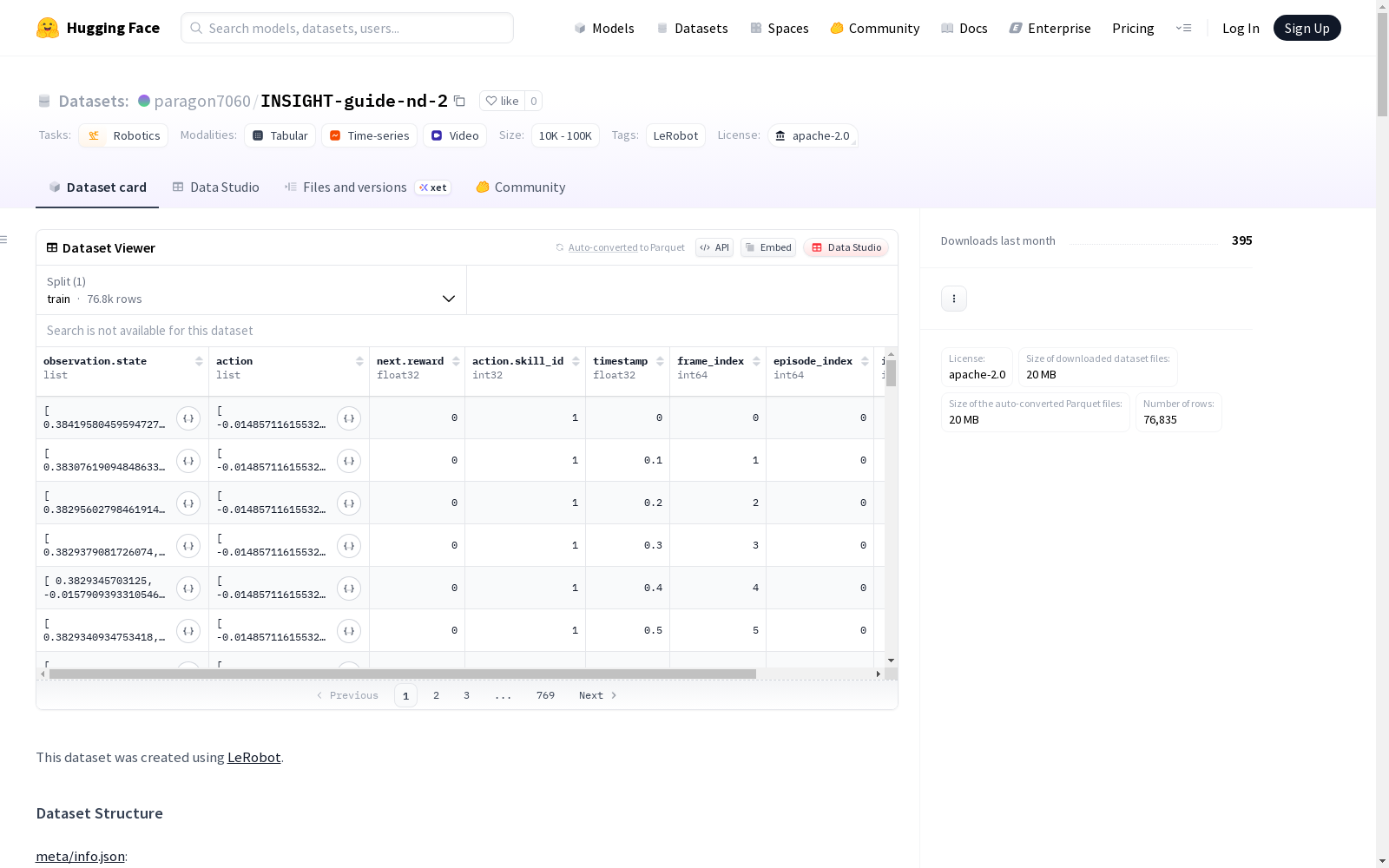1389x868 pixels.
Task: Click the Video modality tag
Action: [455, 135]
